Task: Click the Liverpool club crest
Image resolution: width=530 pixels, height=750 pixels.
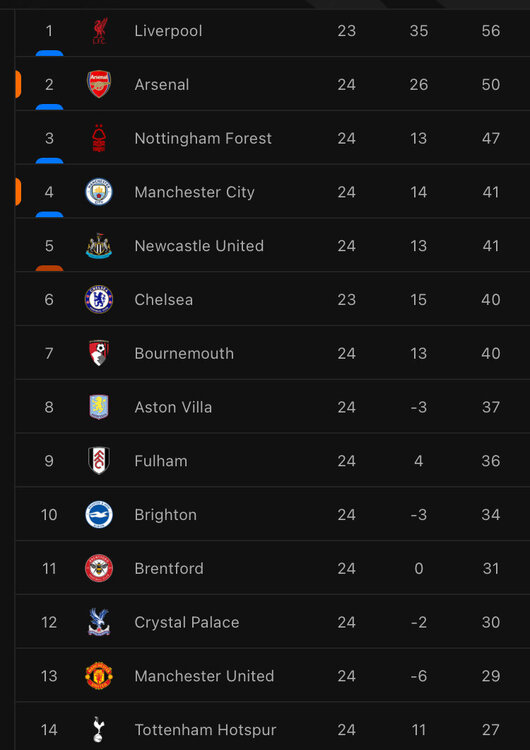Action: (x=99, y=31)
